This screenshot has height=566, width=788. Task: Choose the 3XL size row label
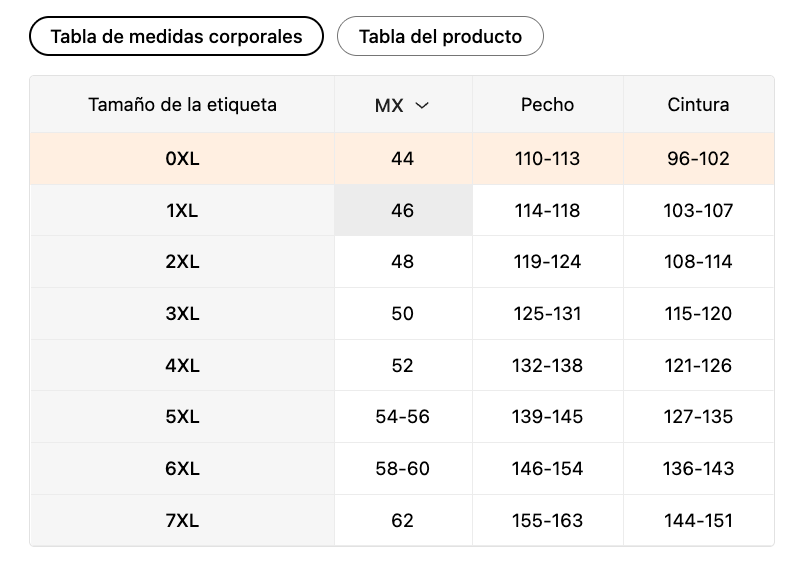pos(182,314)
